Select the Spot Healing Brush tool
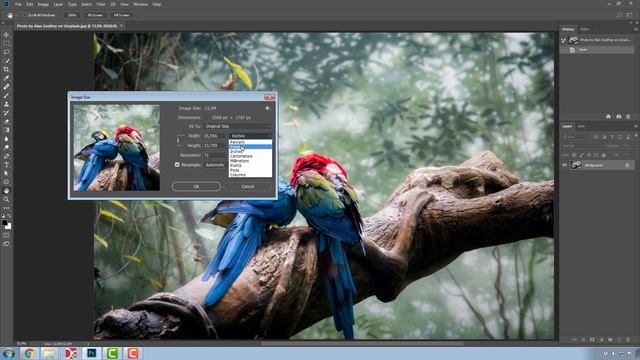The width and height of the screenshot is (640, 360). (x=6, y=87)
